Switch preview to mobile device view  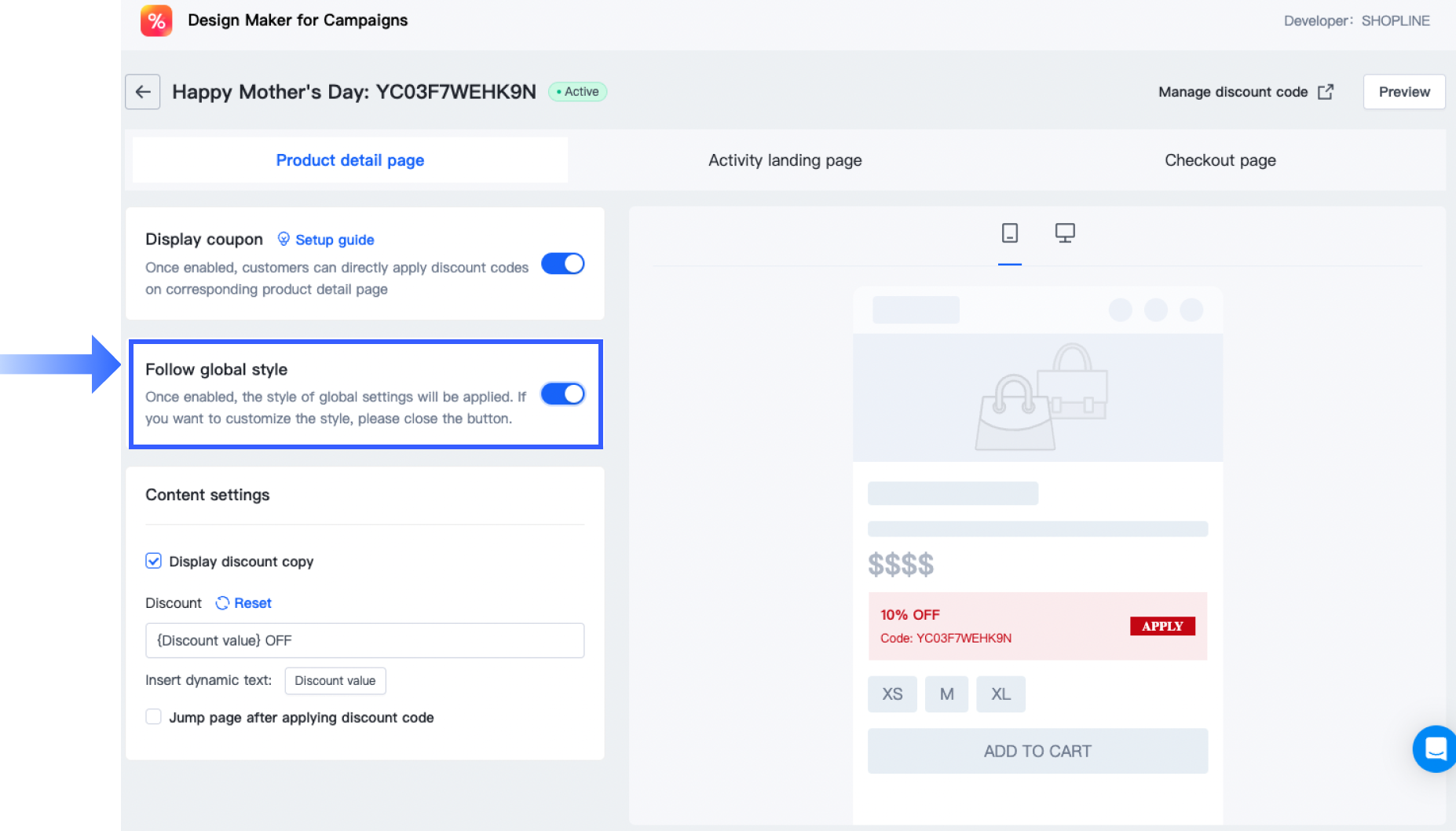coord(1010,233)
